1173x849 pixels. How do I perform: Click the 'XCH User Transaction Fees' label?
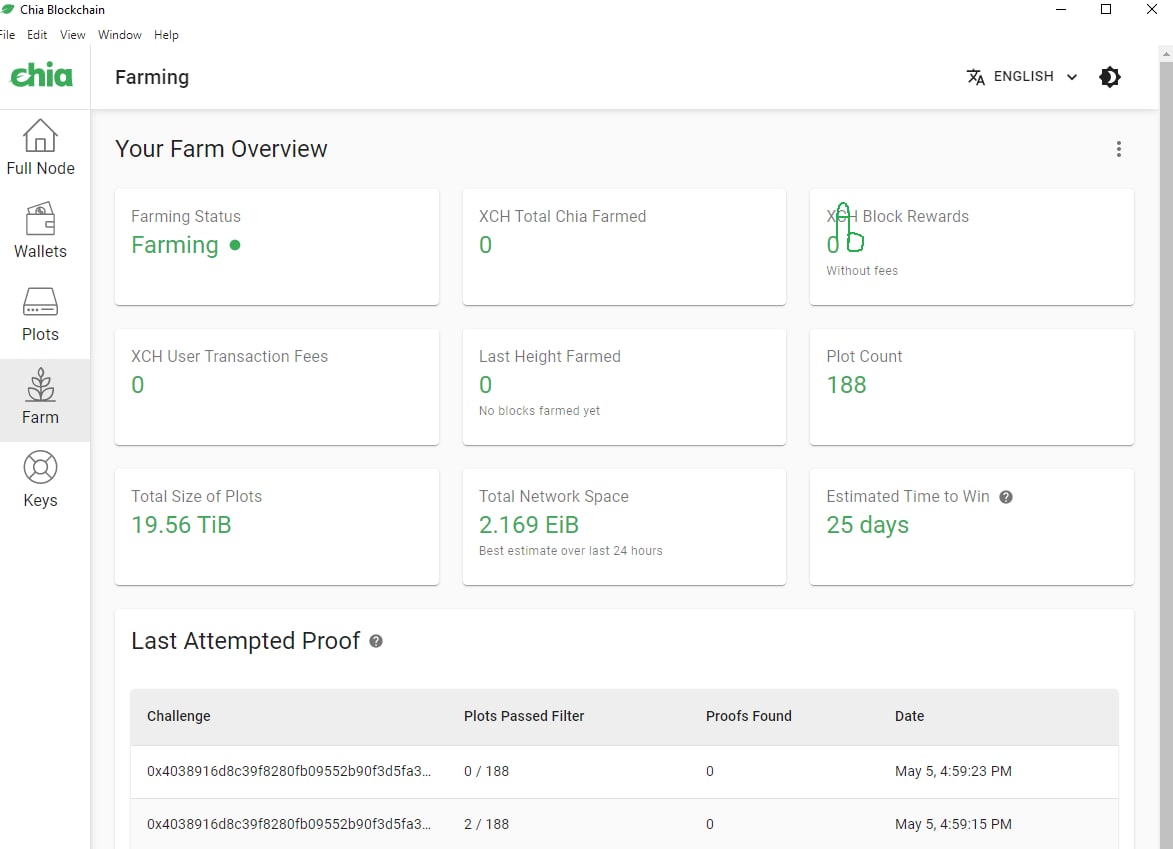(x=230, y=356)
